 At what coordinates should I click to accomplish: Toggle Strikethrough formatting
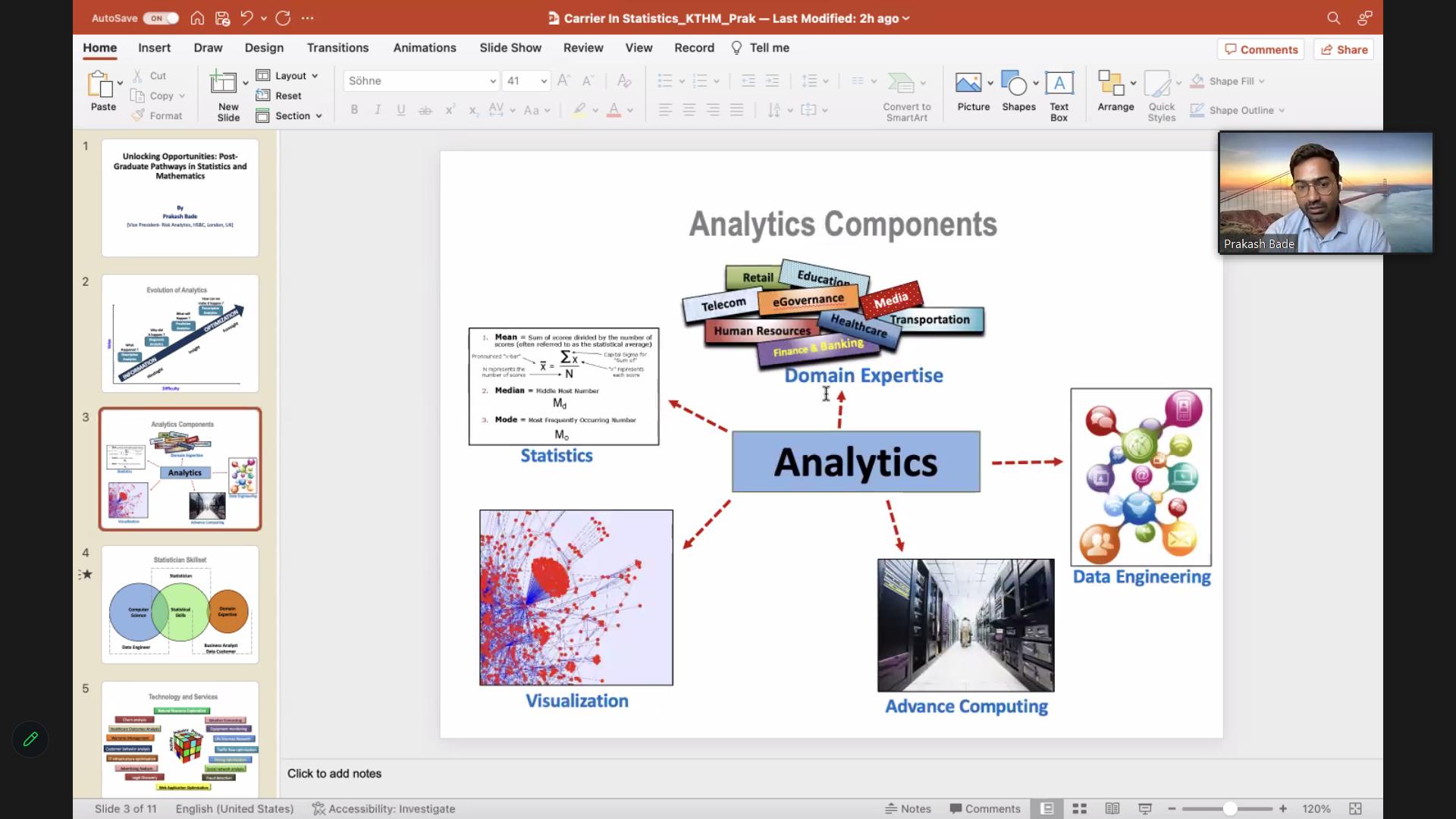pyautogui.click(x=425, y=111)
